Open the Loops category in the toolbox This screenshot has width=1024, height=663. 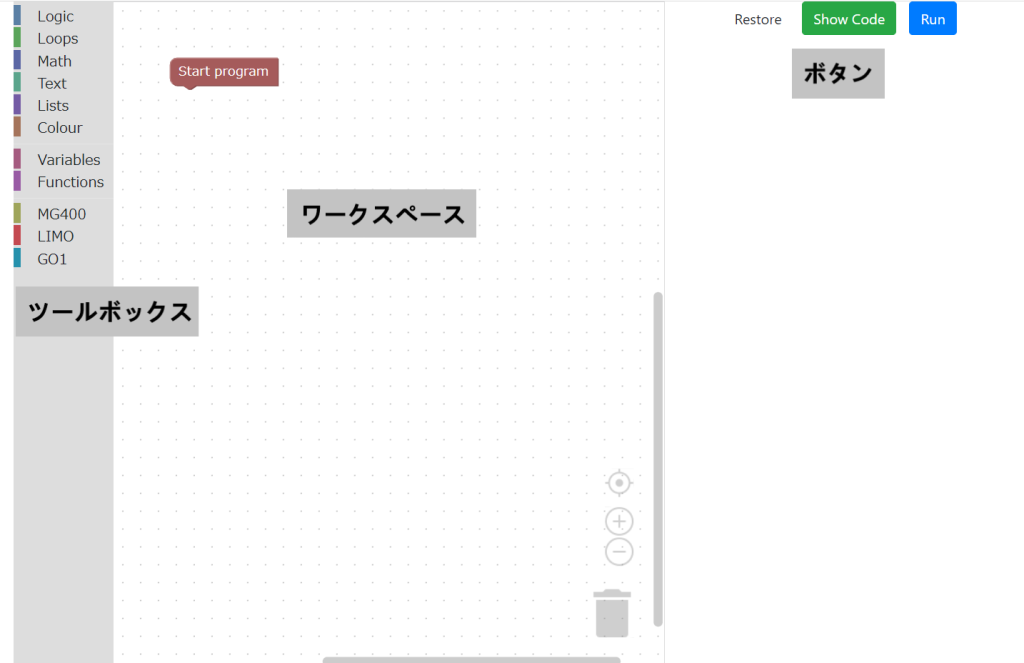pos(57,38)
